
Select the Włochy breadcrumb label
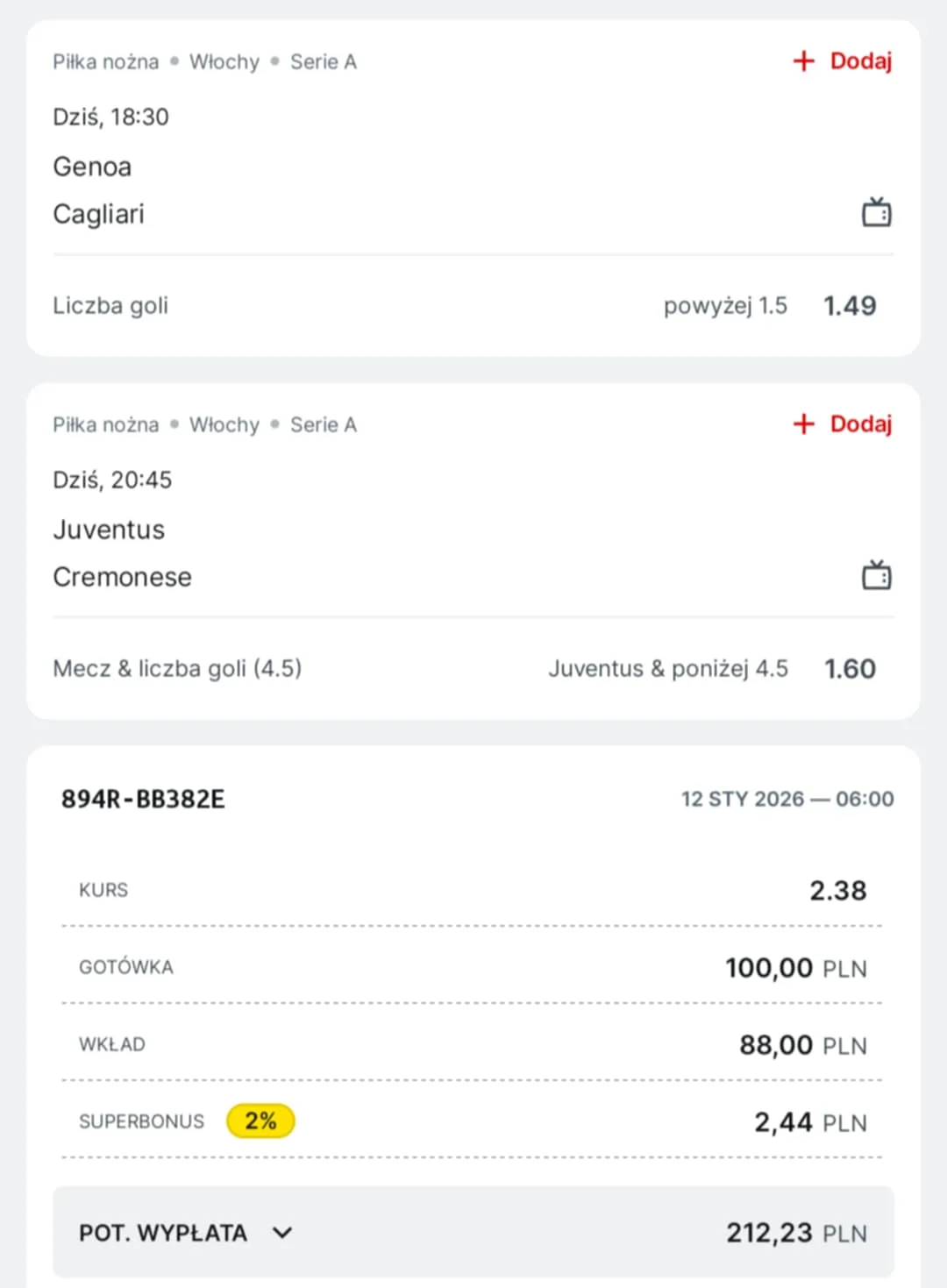click(224, 61)
